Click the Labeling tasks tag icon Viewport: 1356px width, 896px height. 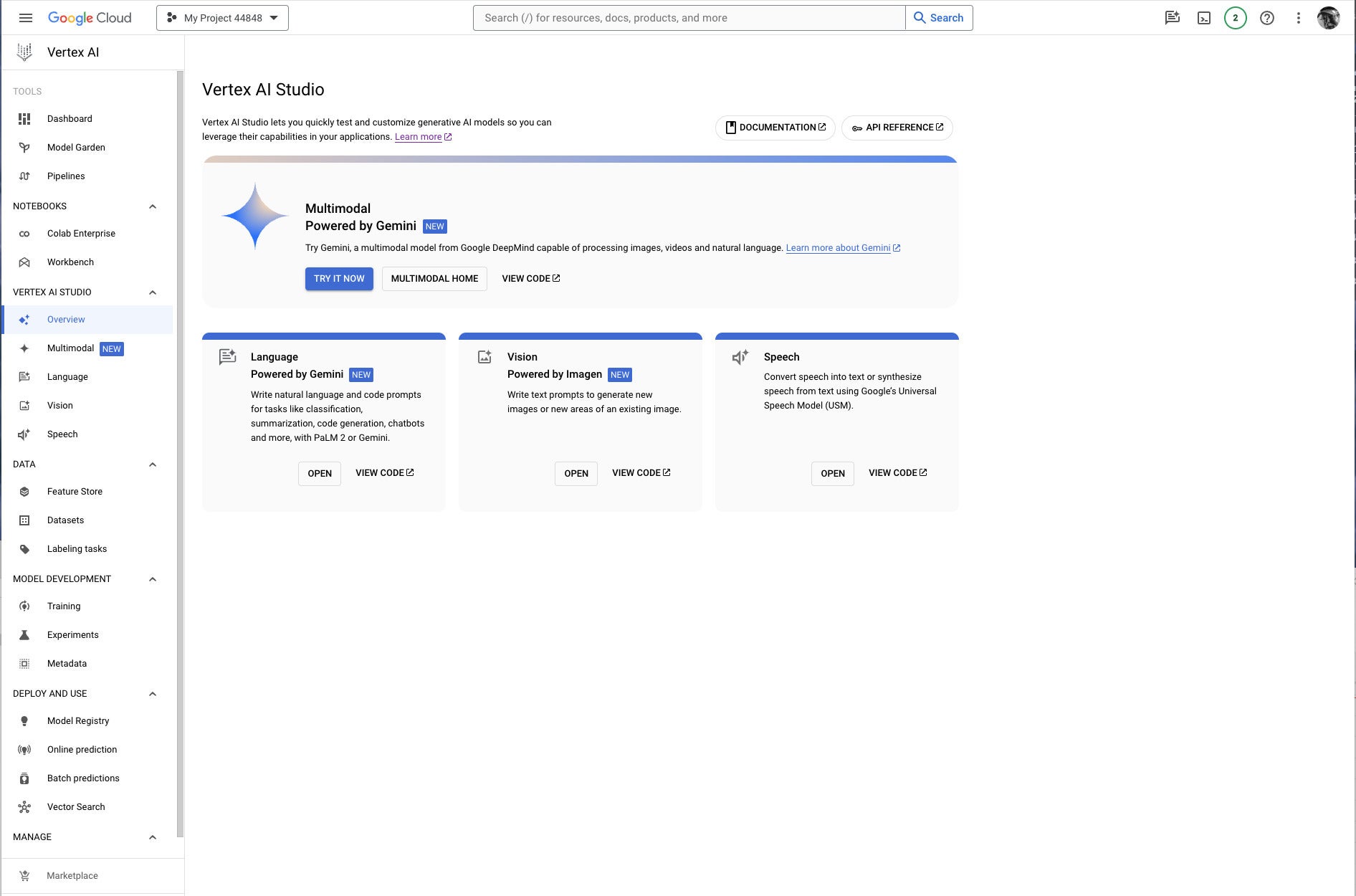point(24,549)
